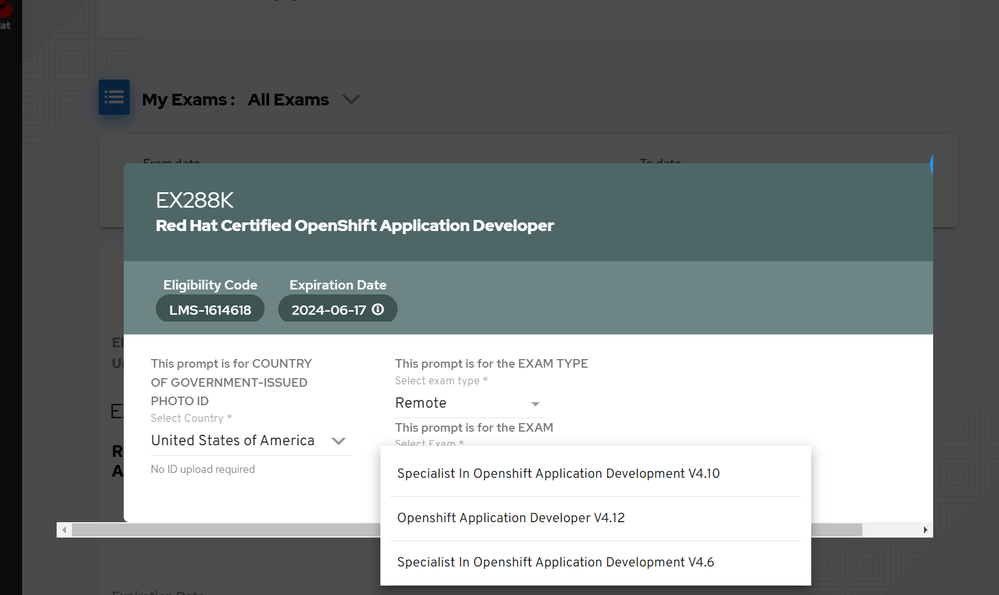Click the chevron beside United States of America
Image resolution: width=999 pixels, height=595 pixels.
click(338, 441)
